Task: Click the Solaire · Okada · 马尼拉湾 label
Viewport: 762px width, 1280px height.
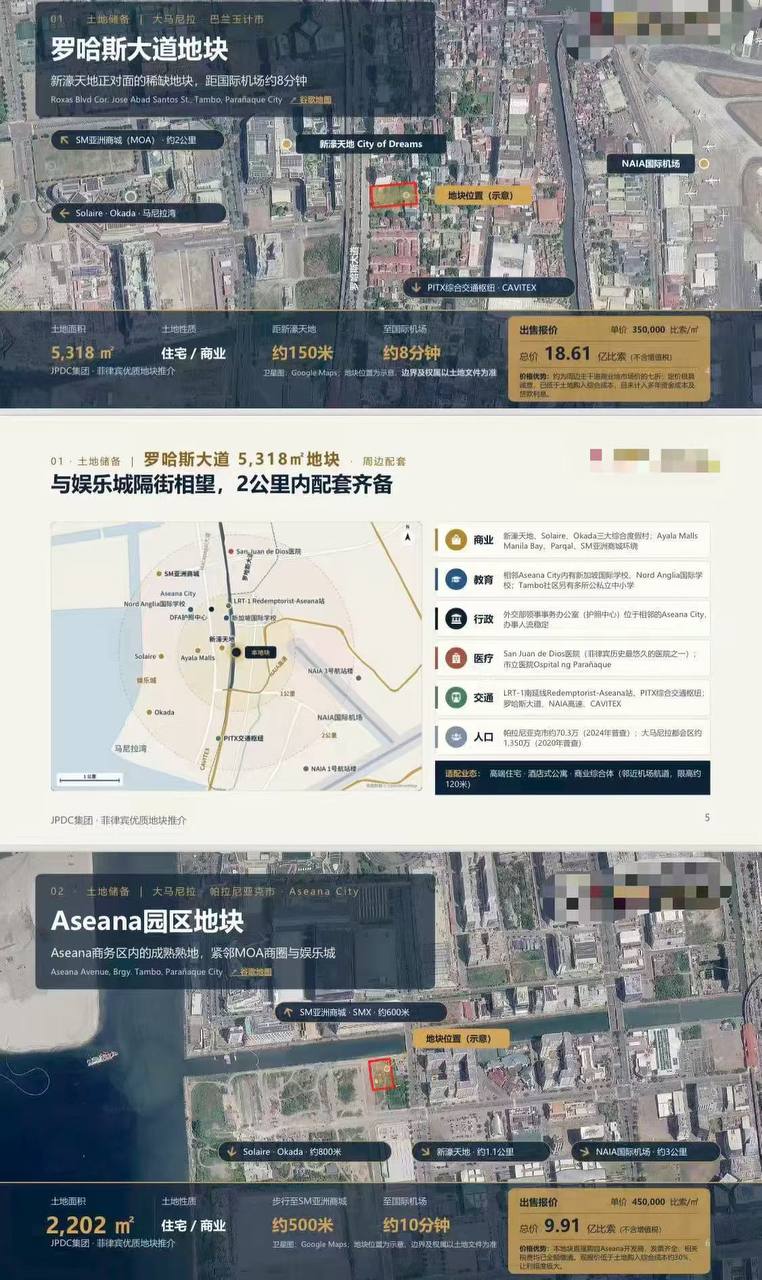Action: coord(140,213)
